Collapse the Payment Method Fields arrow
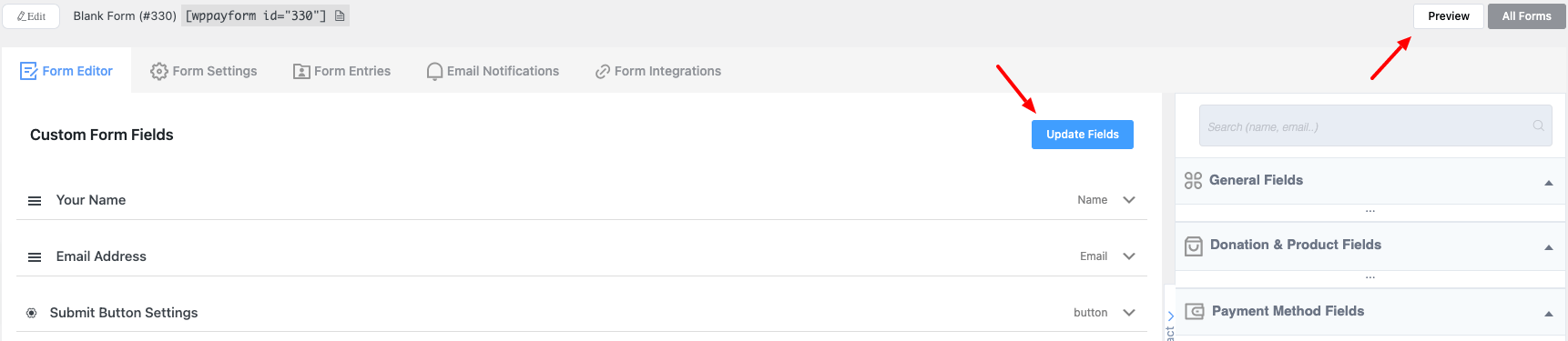Viewport: 1568px width, 341px height. 1549,314
